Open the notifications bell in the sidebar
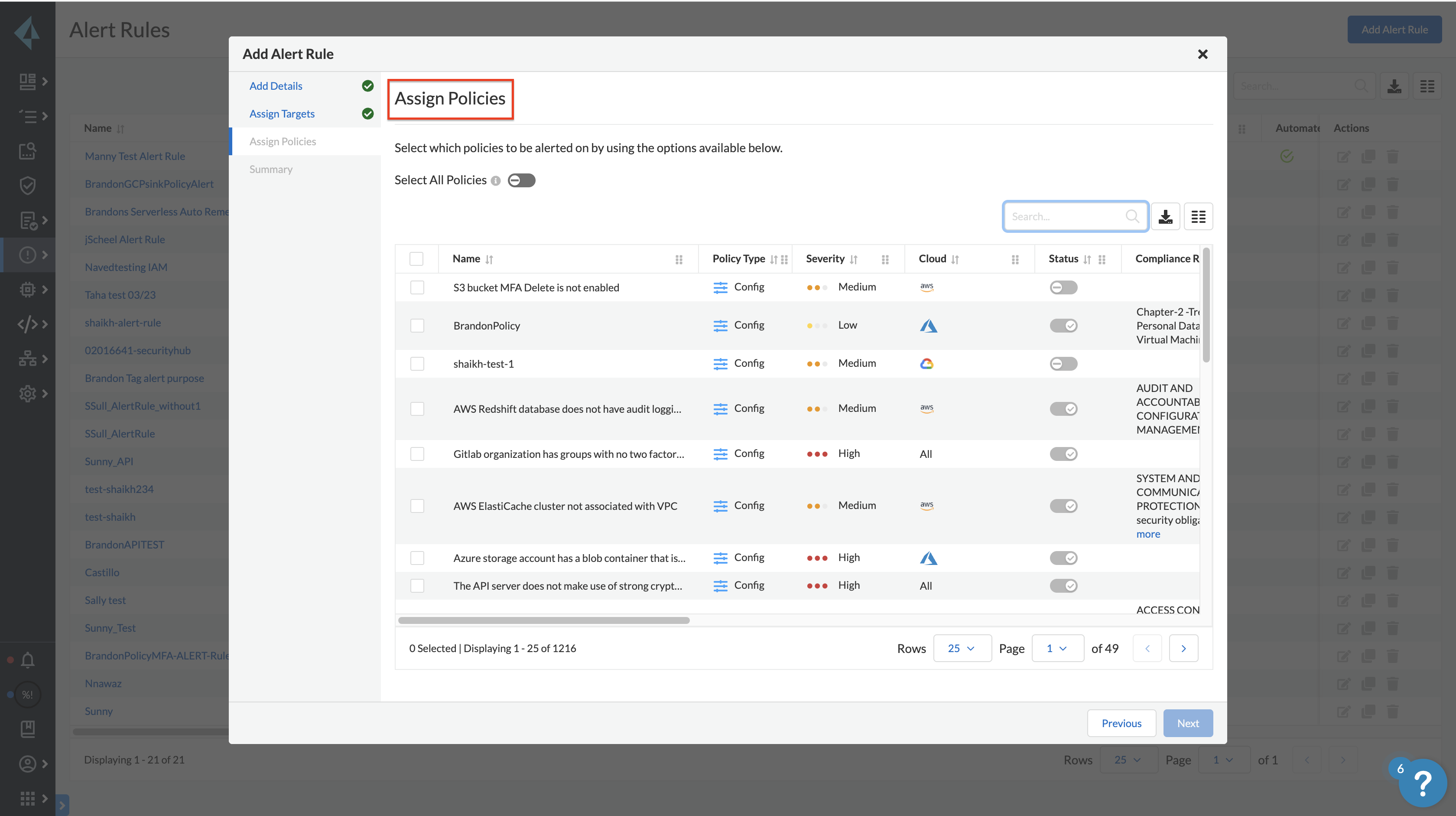Image resolution: width=1456 pixels, height=816 pixels. (27, 660)
